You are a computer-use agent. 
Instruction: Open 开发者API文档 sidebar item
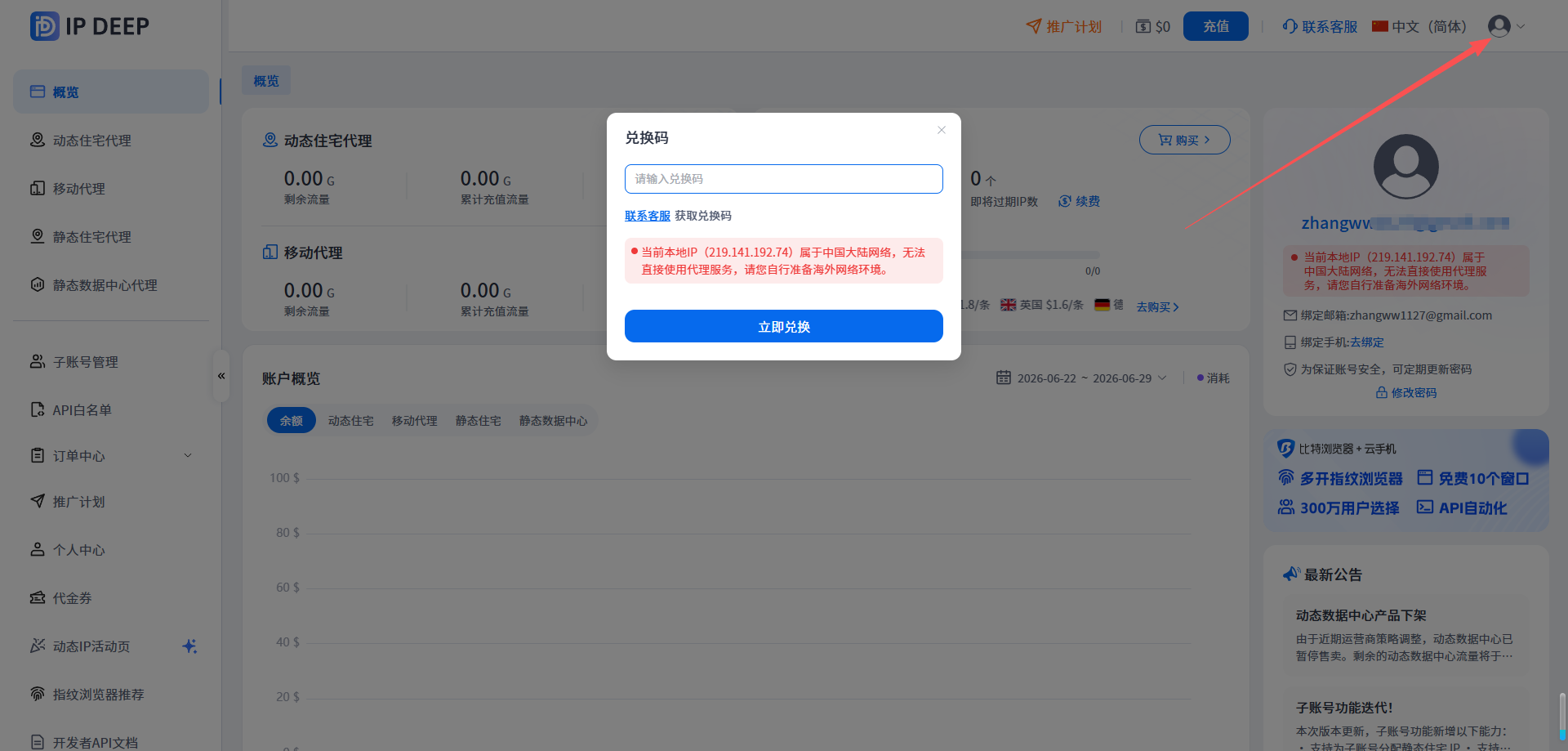(111, 742)
